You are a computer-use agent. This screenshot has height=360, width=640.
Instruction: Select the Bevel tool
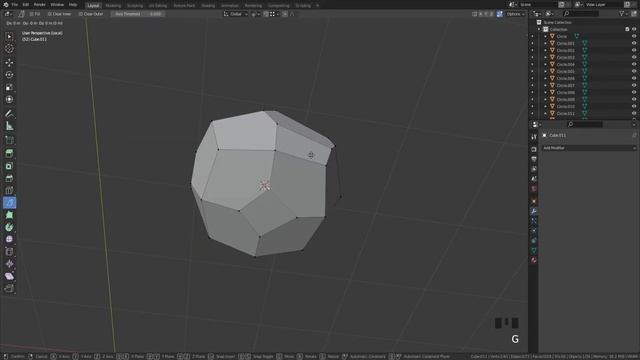[x=9, y=178]
